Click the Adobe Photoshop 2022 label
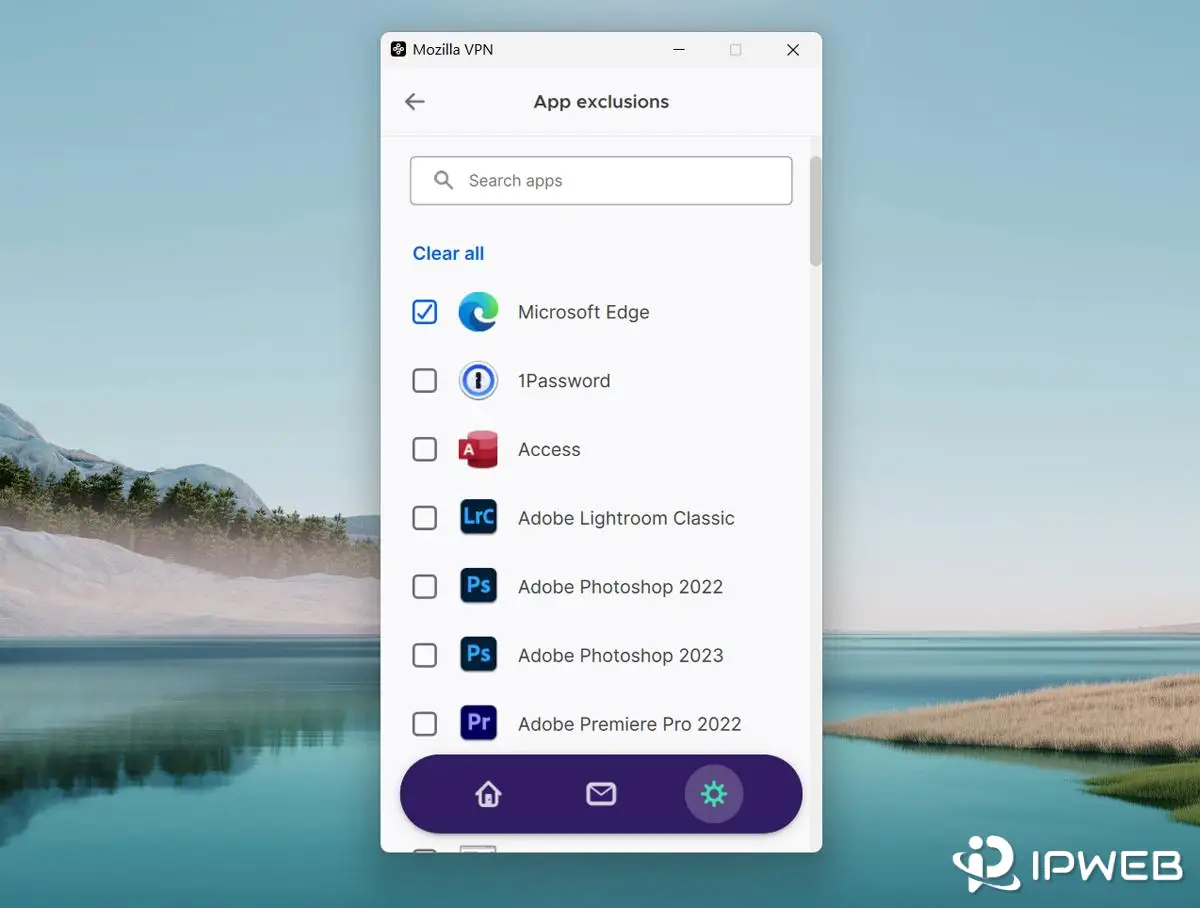This screenshot has height=908, width=1200. tap(620, 587)
